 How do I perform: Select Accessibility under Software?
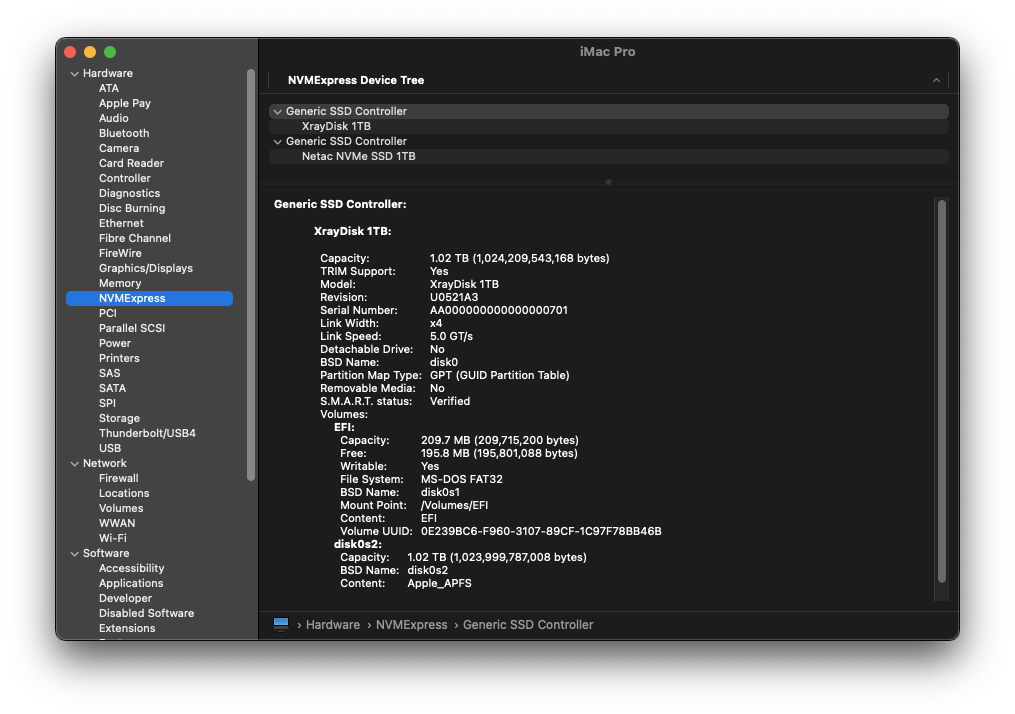[x=131, y=568]
